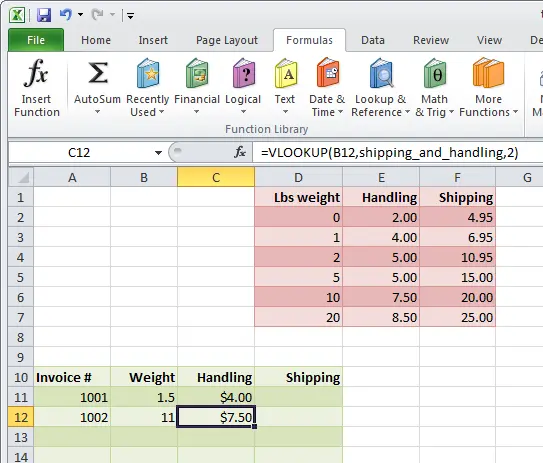
Task: Select the cell showing 10.95
Action: tap(457, 257)
